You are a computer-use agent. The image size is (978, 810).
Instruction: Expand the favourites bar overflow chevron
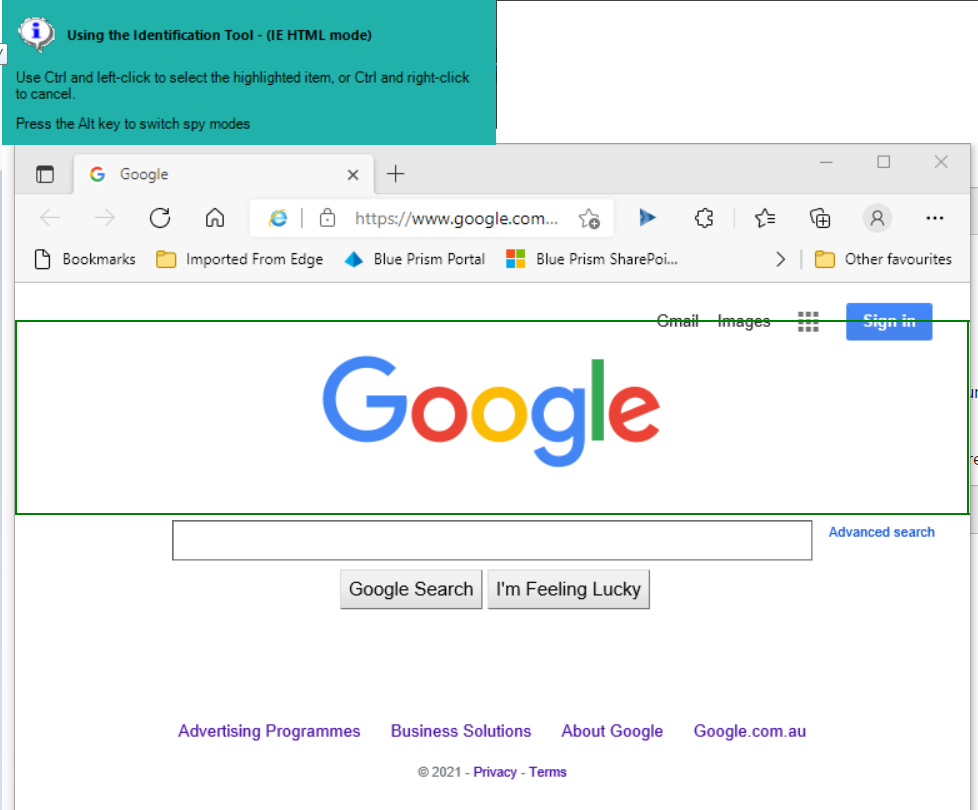[780, 259]
